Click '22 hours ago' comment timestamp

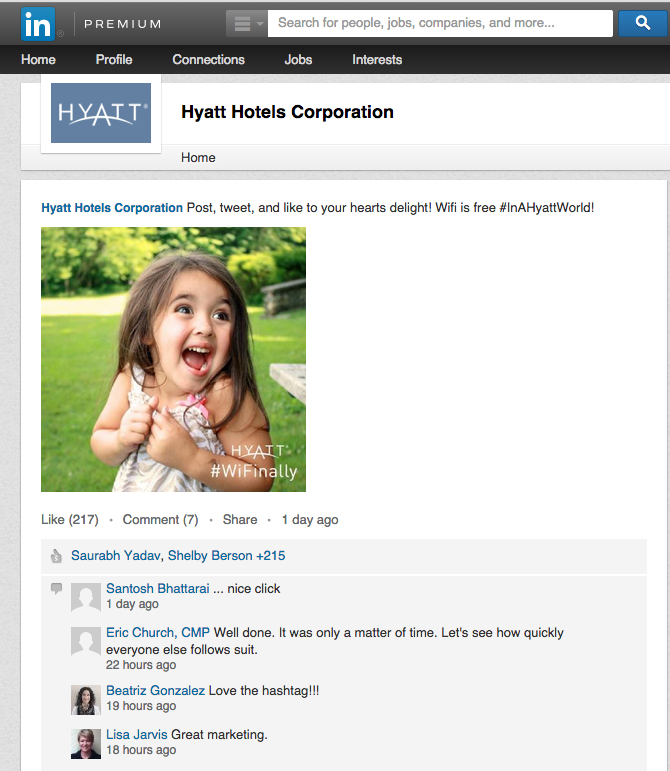click(x=141, y=665)
